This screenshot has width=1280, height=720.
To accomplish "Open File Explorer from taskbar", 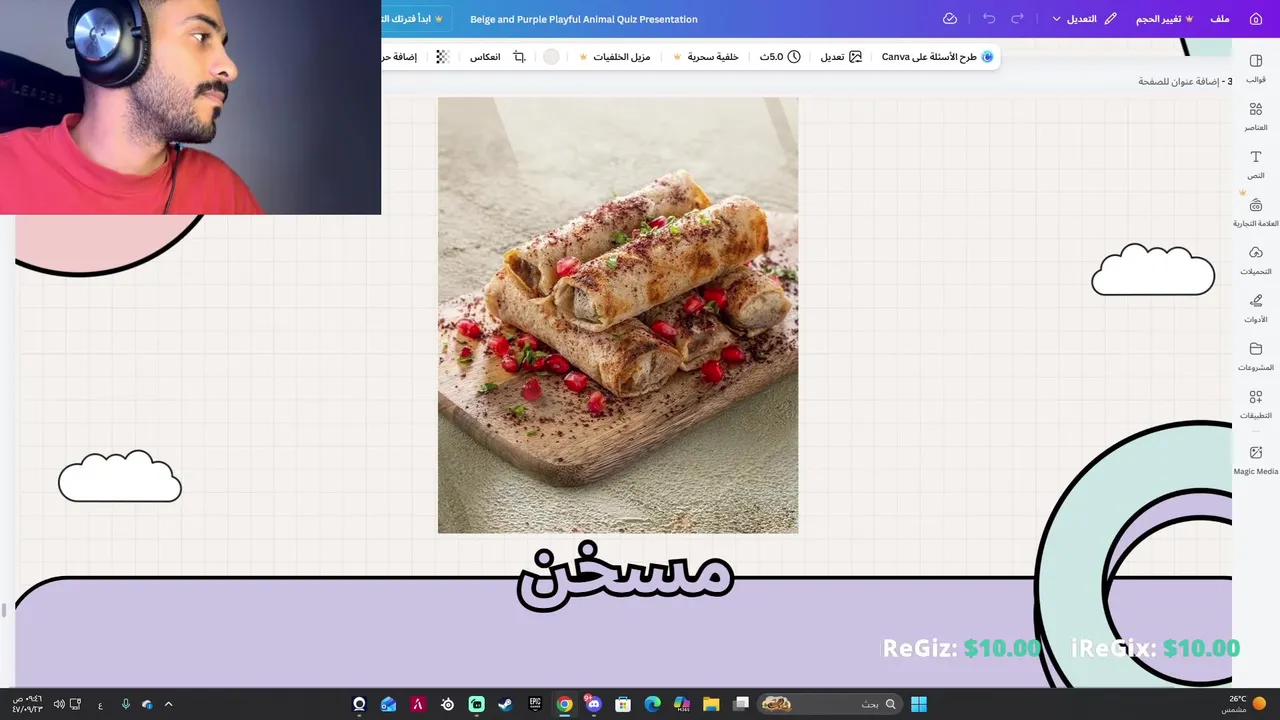I will pos(711,704).
